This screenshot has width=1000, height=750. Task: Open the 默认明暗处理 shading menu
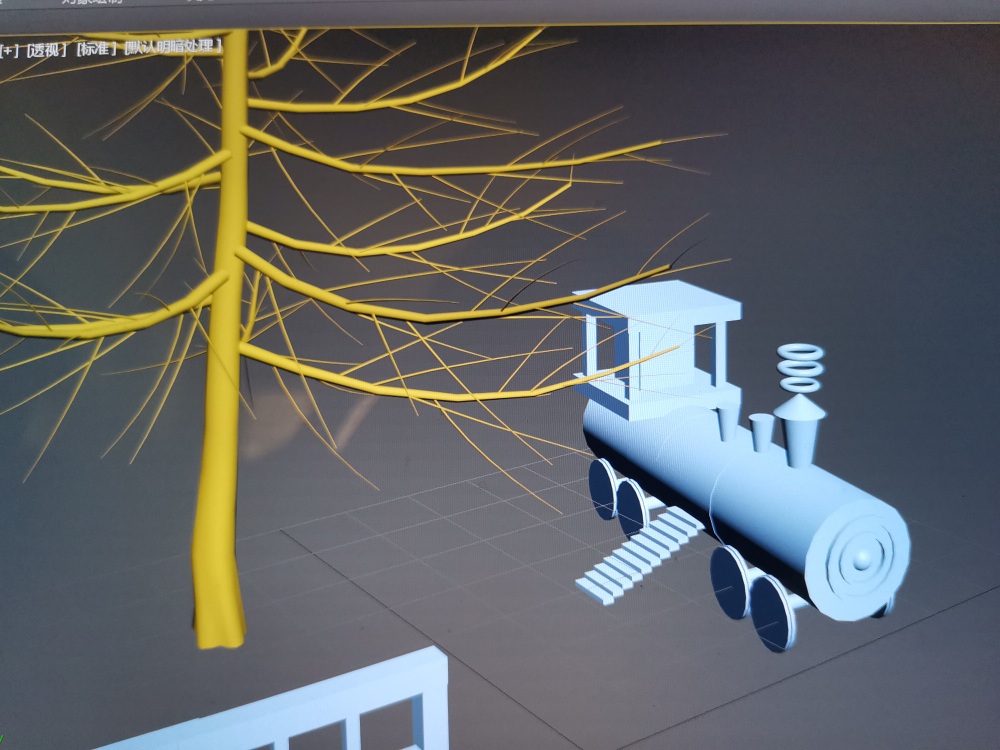click(172, 48)
